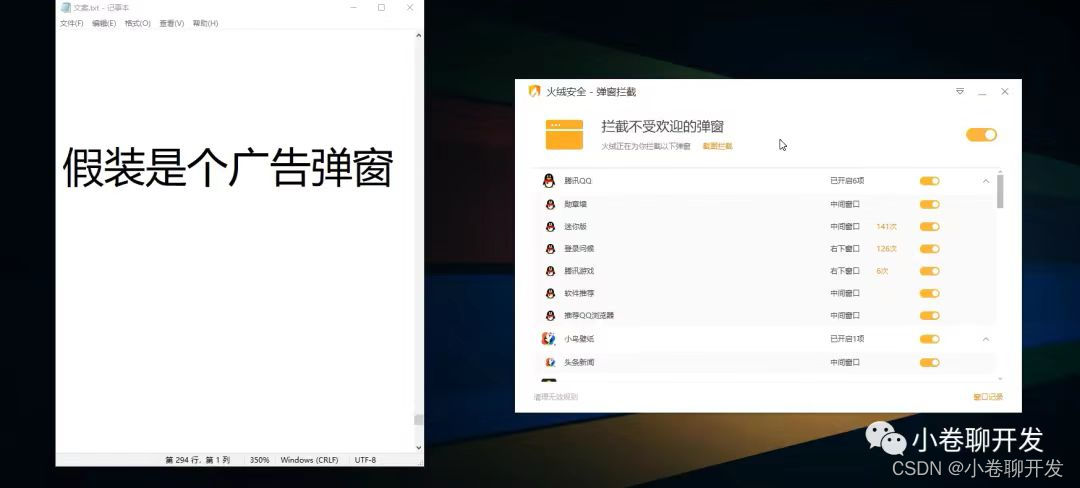Screen dimensions: 1080x488
Task: Click the 141次 block count
Action: pyautogui.click(x=886, y=226)
